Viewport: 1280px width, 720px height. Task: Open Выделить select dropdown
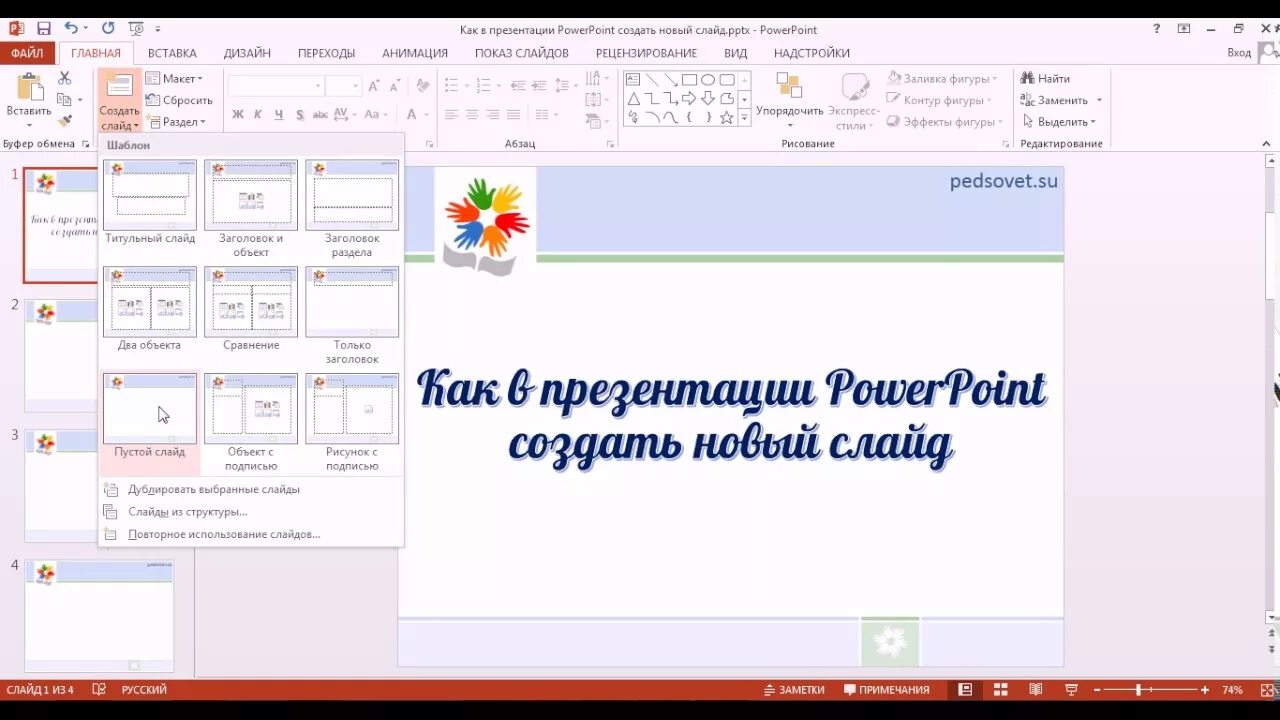(1059, 122)
